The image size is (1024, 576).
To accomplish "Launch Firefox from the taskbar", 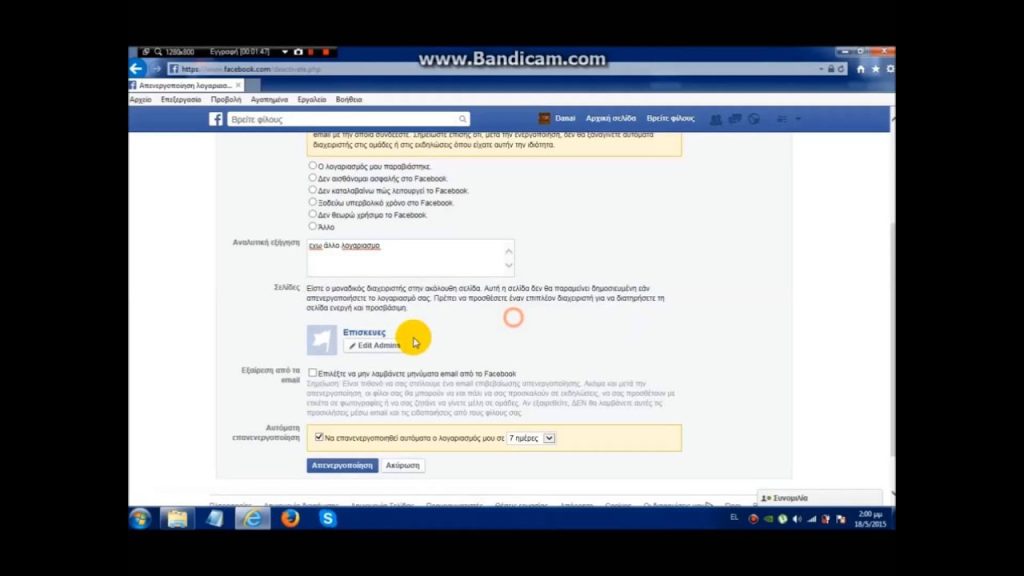I will (x=290, y=519).
